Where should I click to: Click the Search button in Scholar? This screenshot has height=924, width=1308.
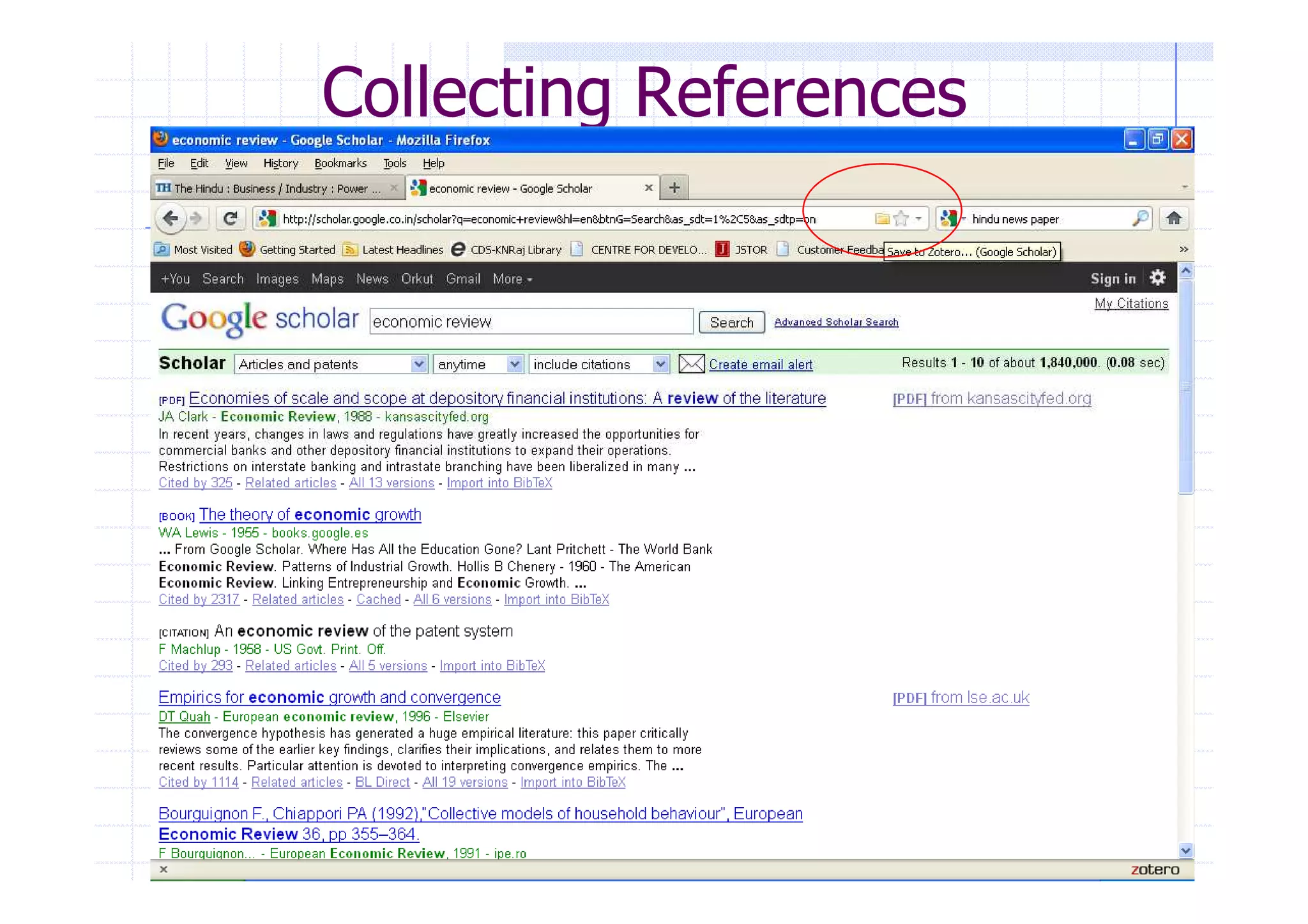point(731,322)
